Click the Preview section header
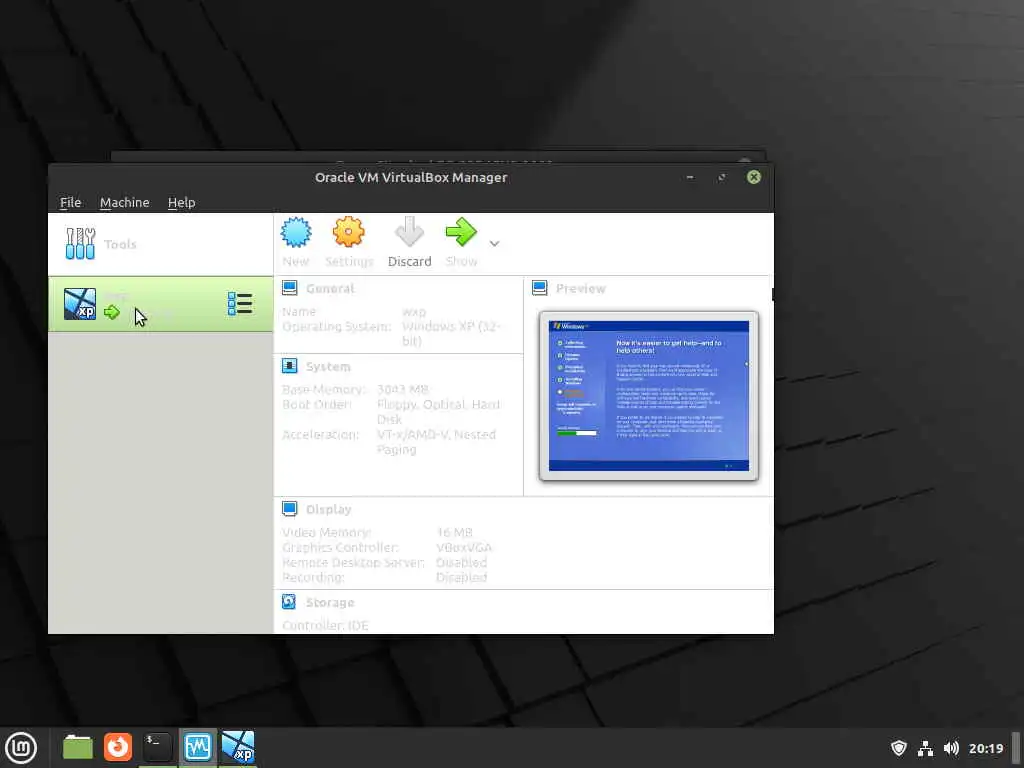The image size is (1024, 768). point(581,289)
